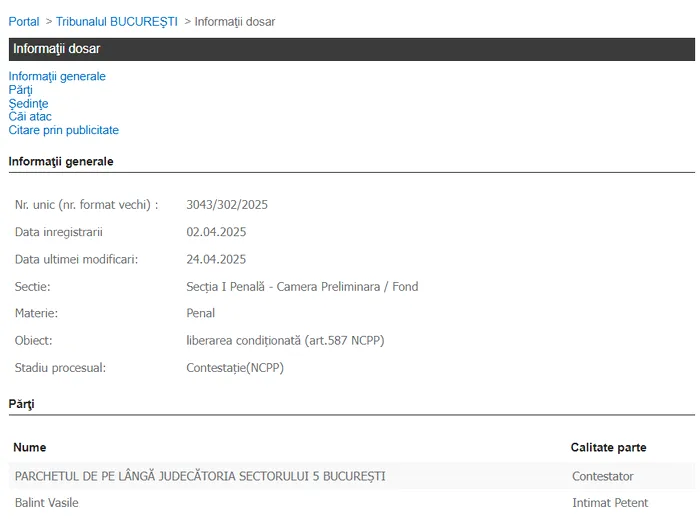
Task: Click the case number 3043/302/2025
Action: [x=227, y=205]
